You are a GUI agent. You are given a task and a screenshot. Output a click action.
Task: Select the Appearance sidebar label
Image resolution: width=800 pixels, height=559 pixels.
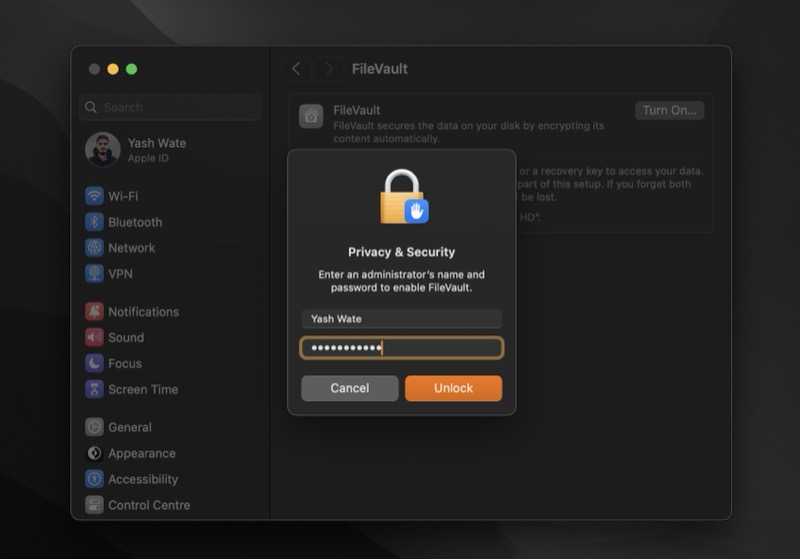(x=142, y=453)
